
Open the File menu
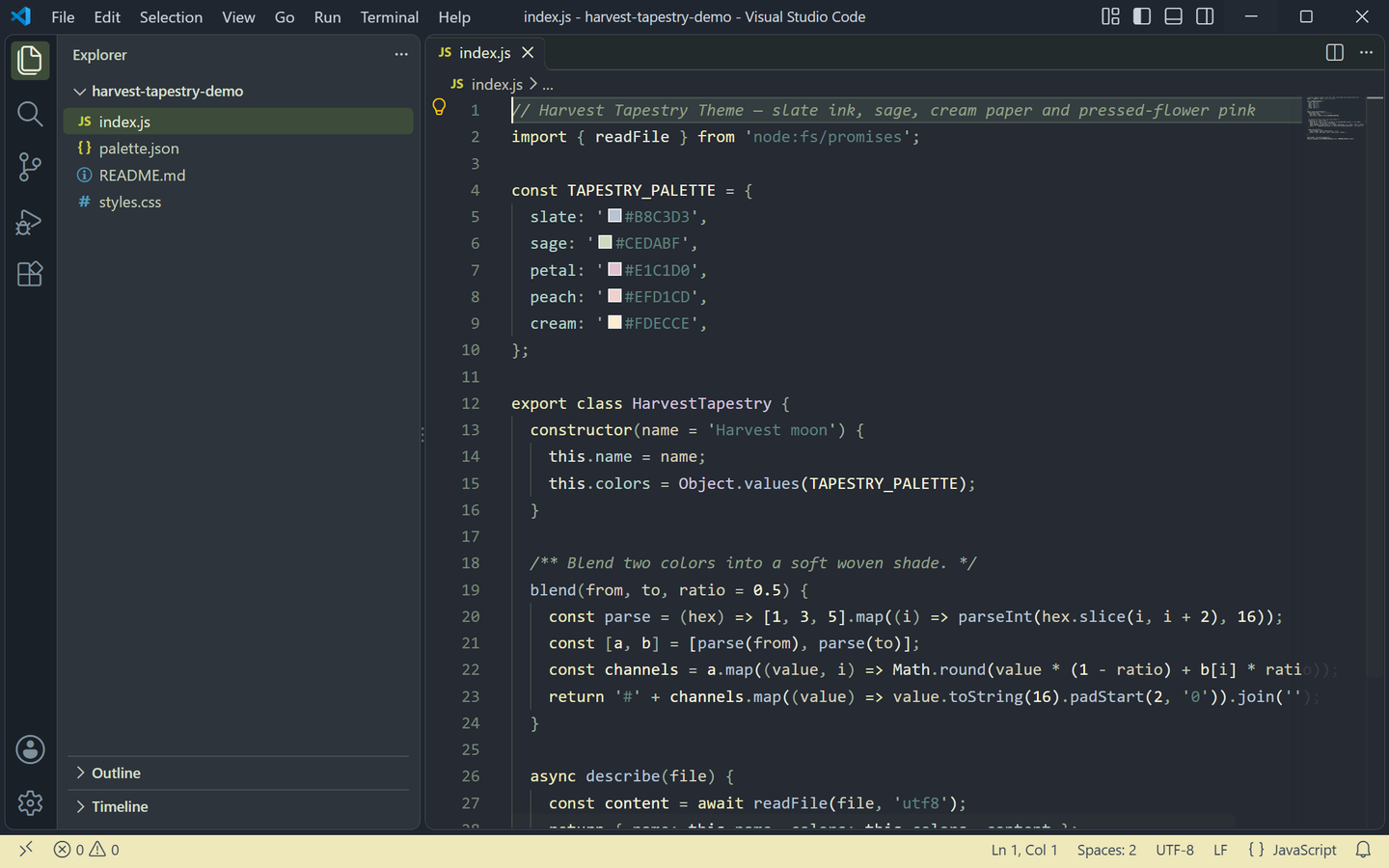coord(63,16)
